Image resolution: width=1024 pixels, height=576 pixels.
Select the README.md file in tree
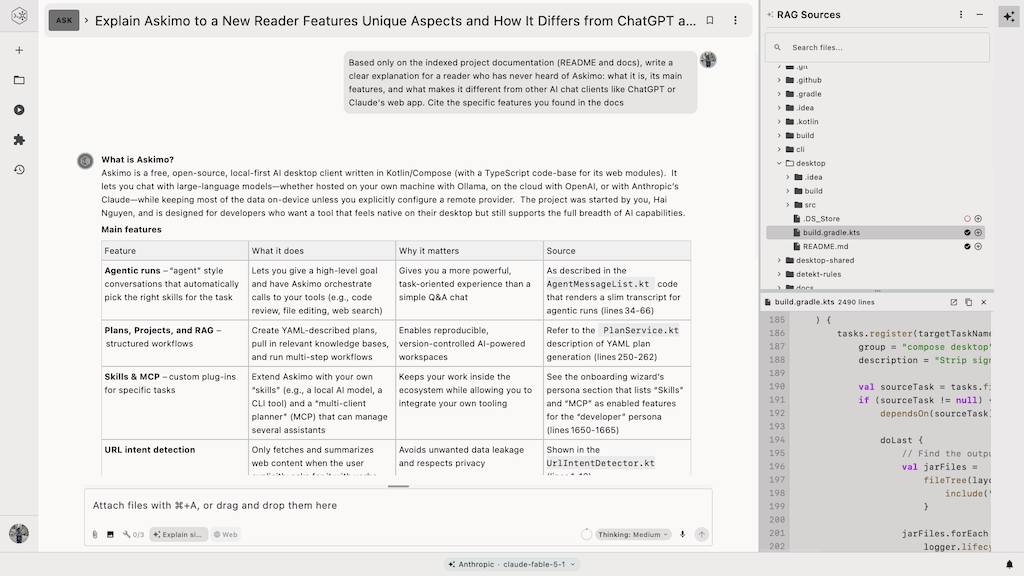(x=825, y=246)
